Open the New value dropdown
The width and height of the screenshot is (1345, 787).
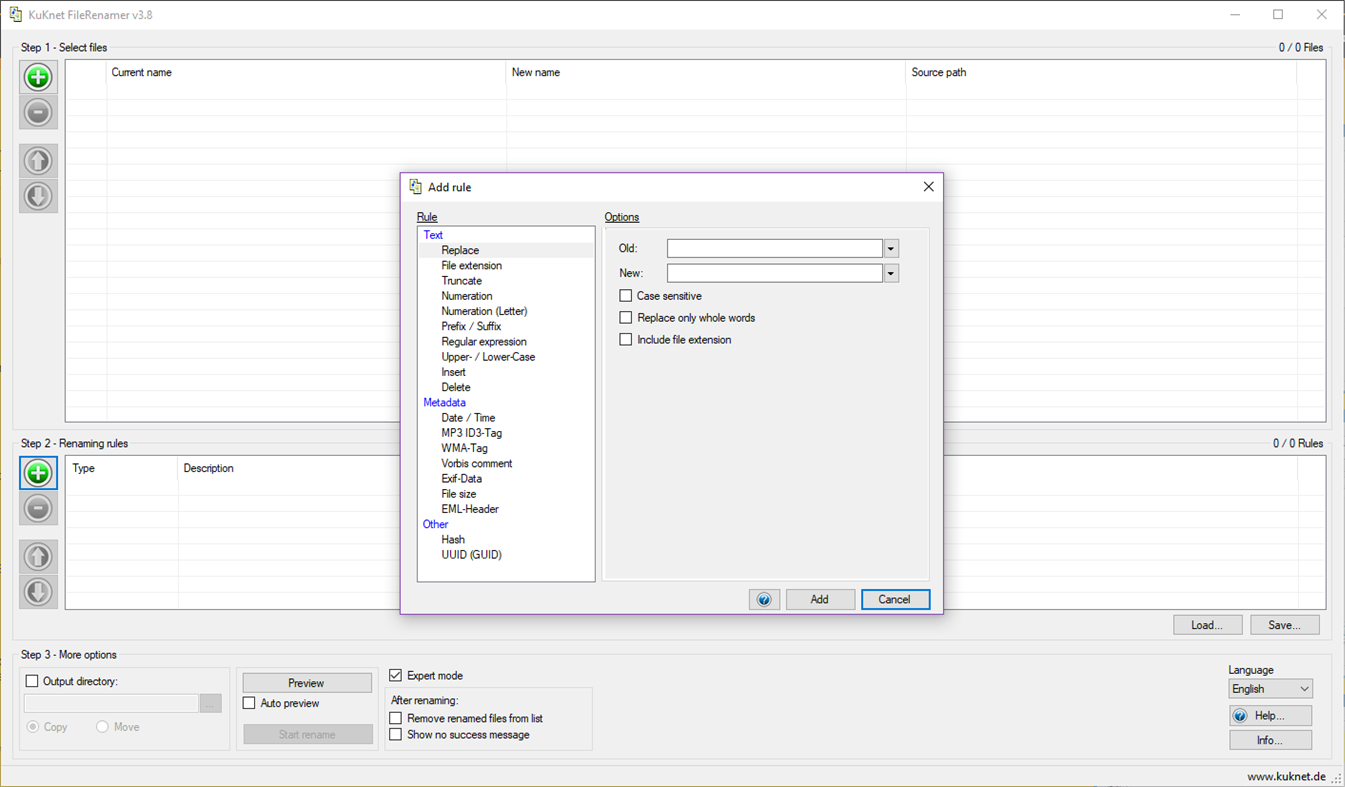coord(890,272)
